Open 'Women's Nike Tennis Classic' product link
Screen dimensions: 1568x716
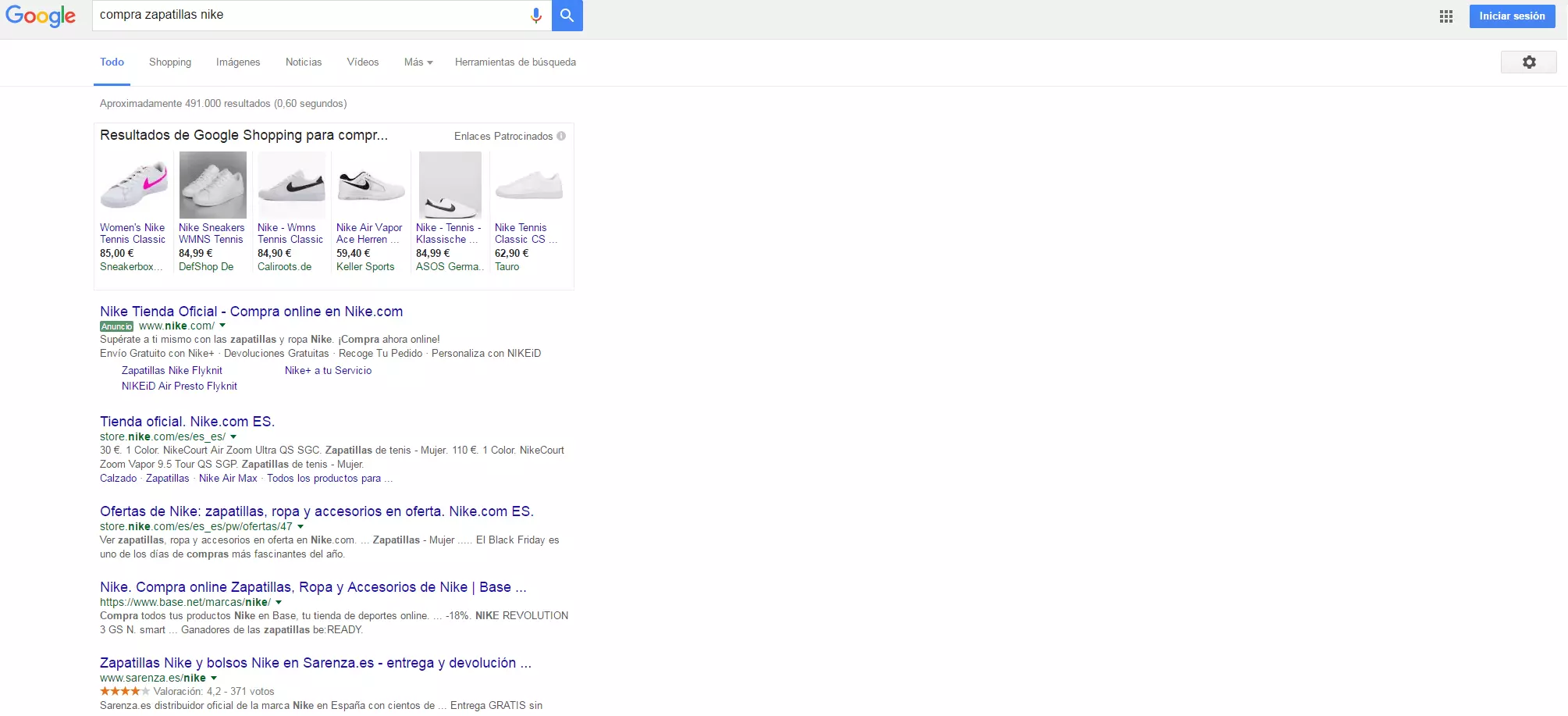point(133,233)
